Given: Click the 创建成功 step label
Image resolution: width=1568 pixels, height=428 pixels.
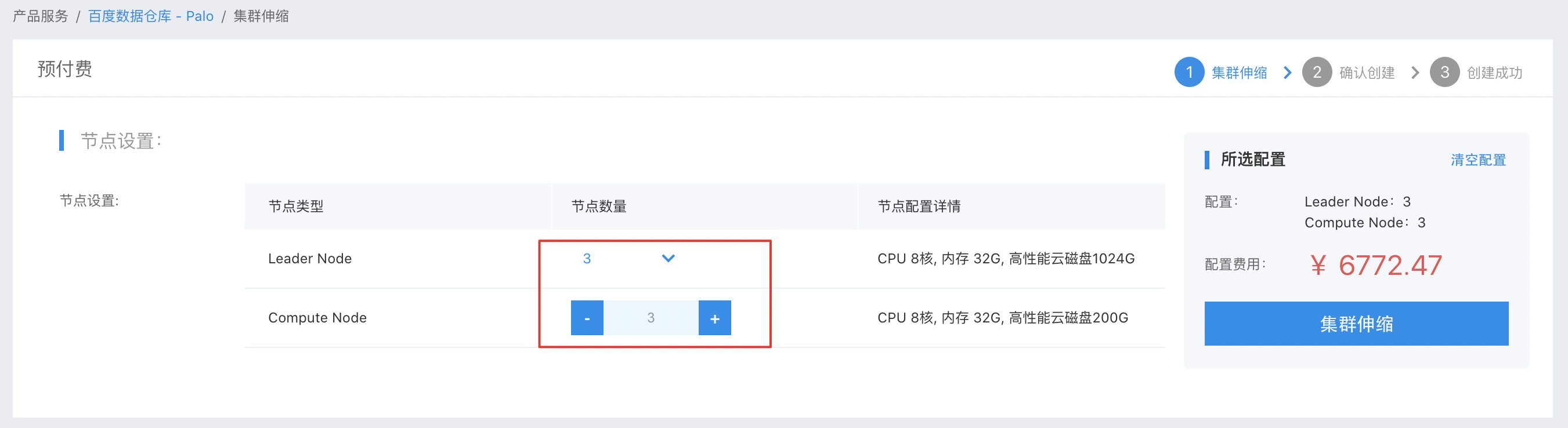Looking at the screenshot, I should click(1494, 73).
